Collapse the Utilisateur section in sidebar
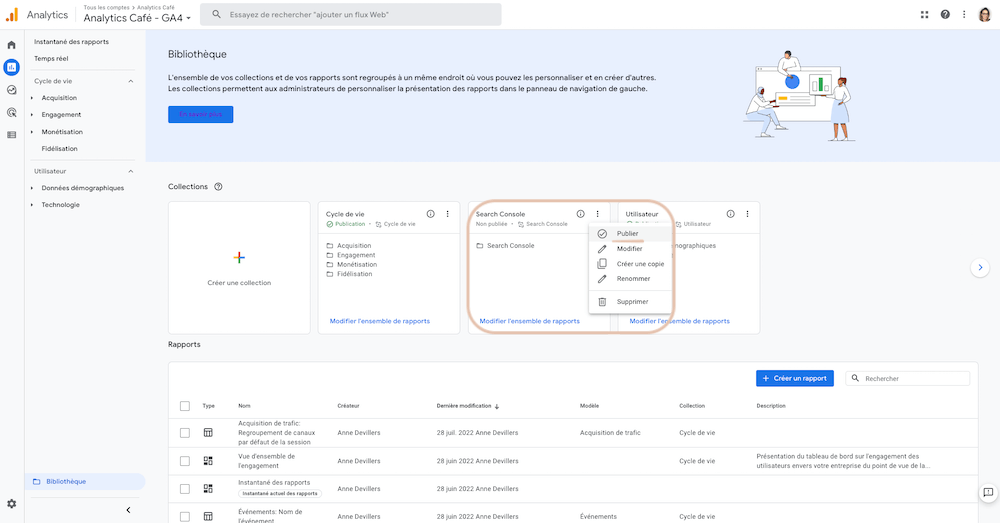The width and height of the screenshot is (1000, 523). pyautogui.click(x=131, y=172)
